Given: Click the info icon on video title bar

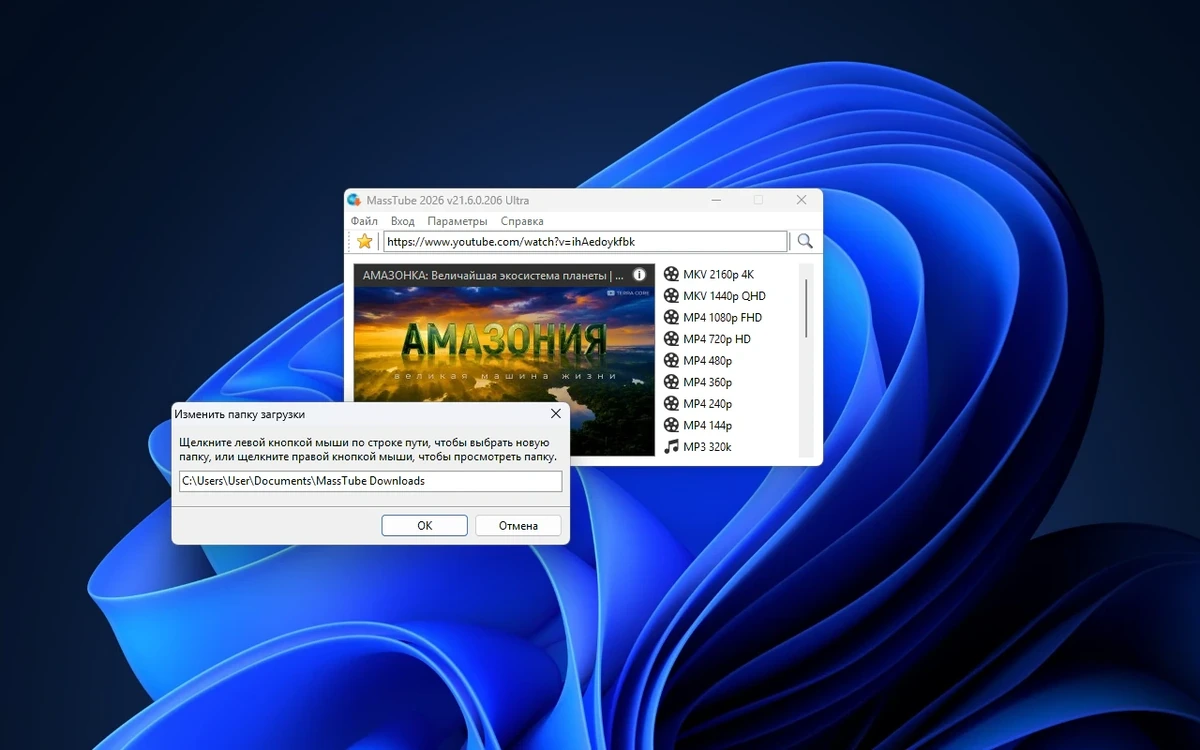Looking at the screenshot, I should coord(640,275).
